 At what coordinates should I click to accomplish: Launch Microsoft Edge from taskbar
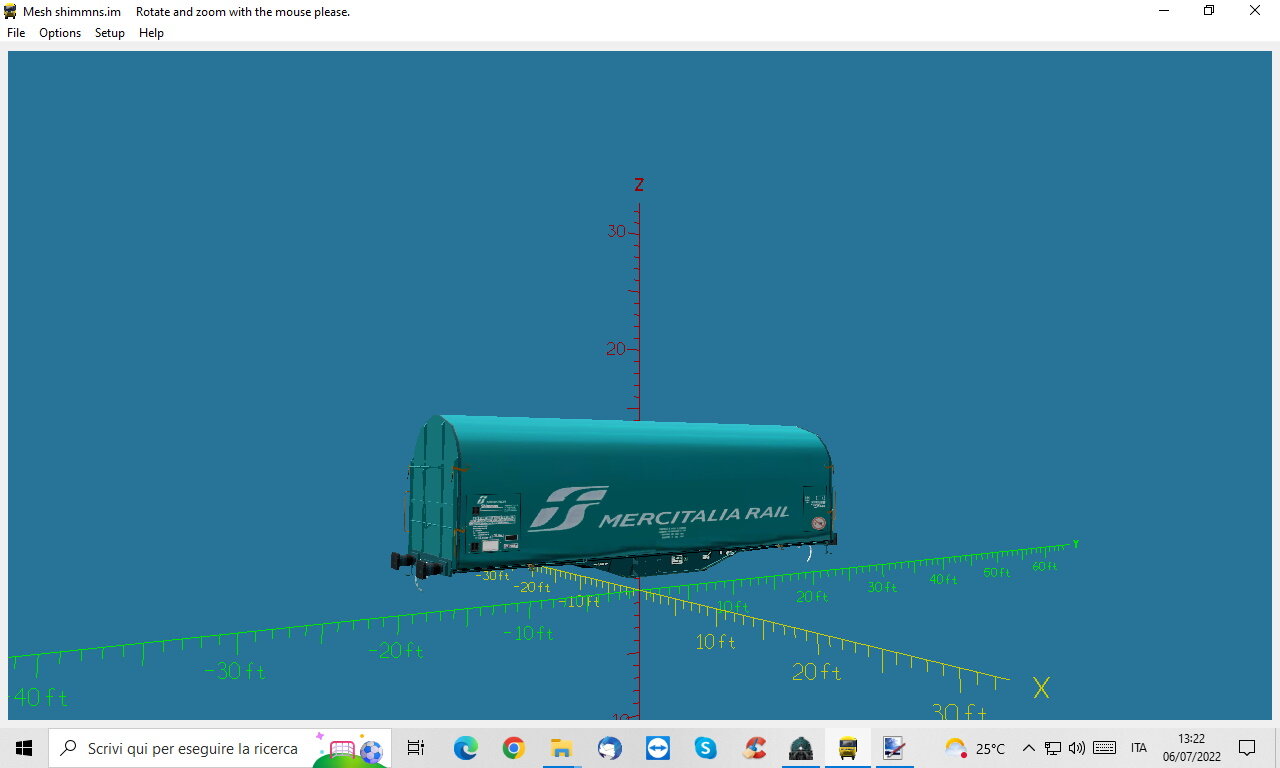click(465, 748)
